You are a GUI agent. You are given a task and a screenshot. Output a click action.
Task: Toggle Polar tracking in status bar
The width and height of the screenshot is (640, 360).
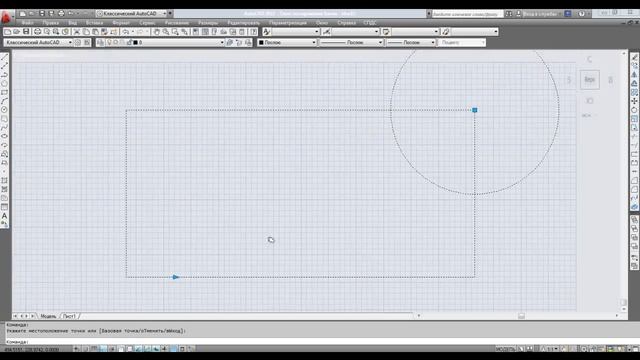pyautogui.click(x=113, y=349)
